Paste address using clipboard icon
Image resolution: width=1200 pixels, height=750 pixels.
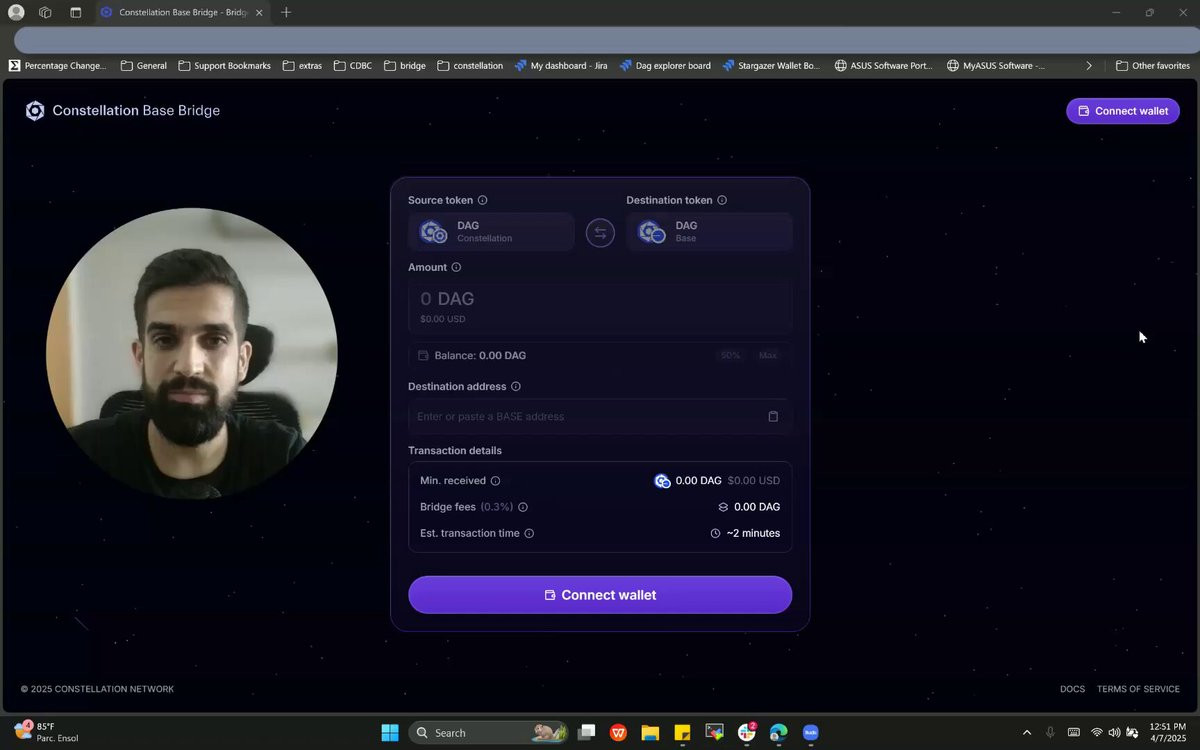pos(773,416)
